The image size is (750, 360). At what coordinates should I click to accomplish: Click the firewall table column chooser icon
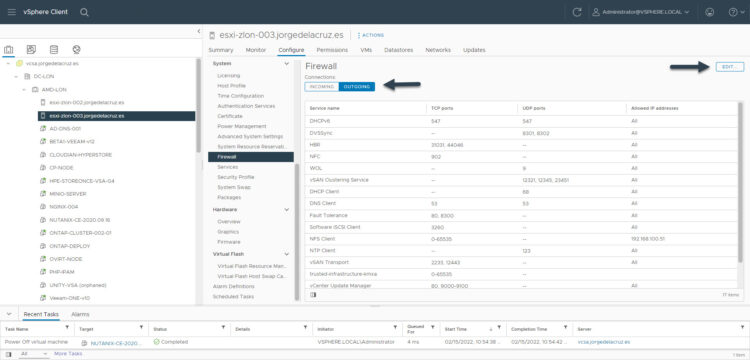(313, 295)
